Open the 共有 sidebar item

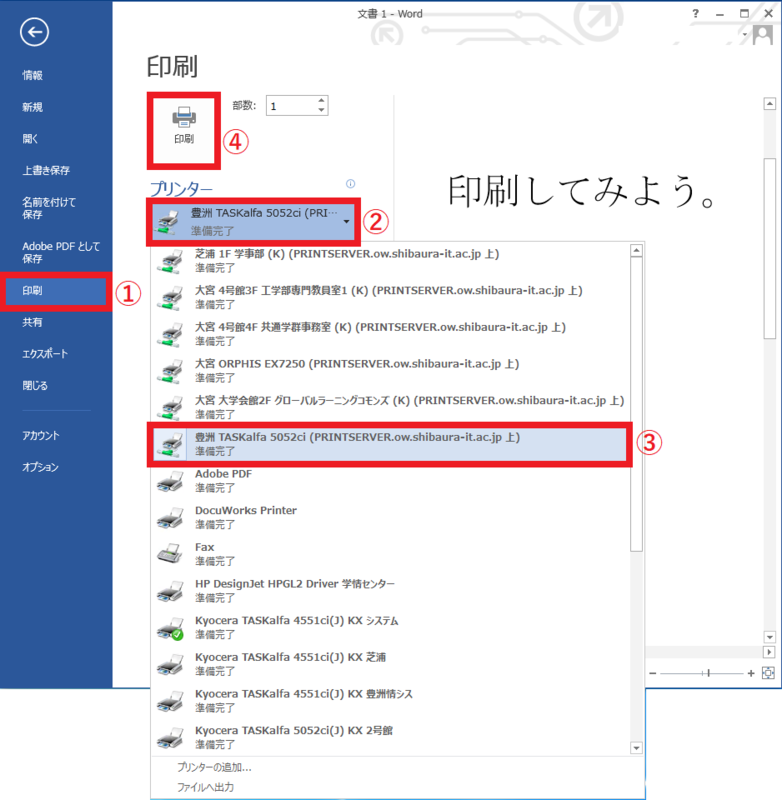32,322
